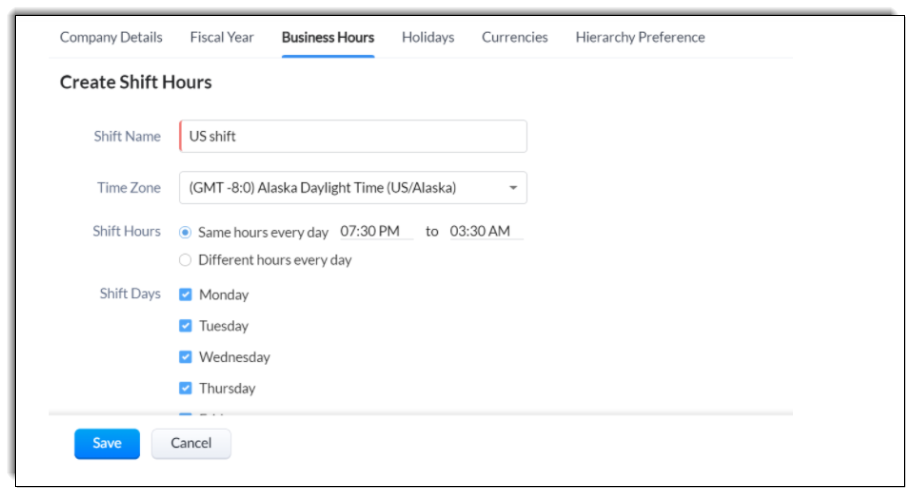
Task: Click the Shift Name input field
Action: [353, 136]
